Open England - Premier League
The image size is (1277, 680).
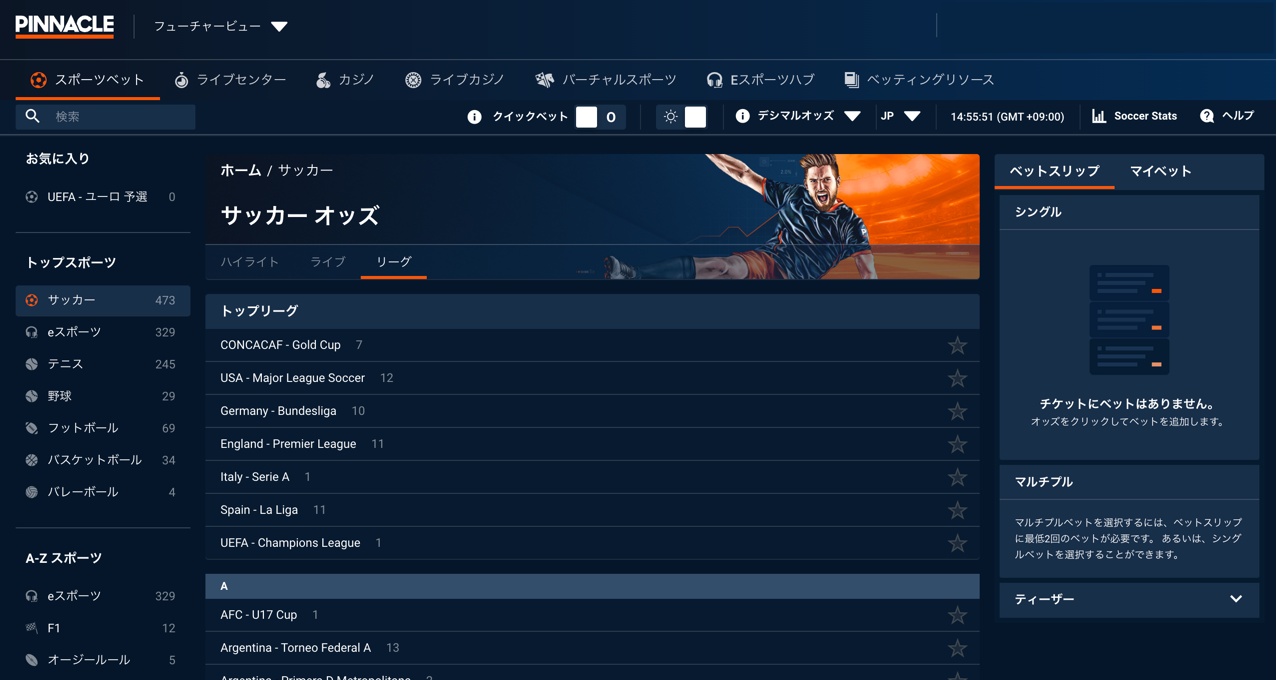[x=288, y=444]
